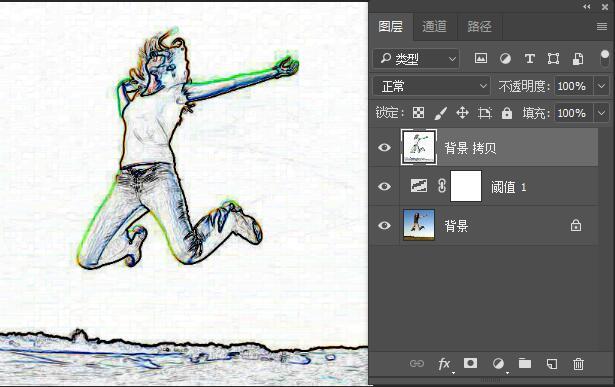Open the 正常 blend mode dropdown
This screenshot has height=387, width=615.
pos(432,86)
